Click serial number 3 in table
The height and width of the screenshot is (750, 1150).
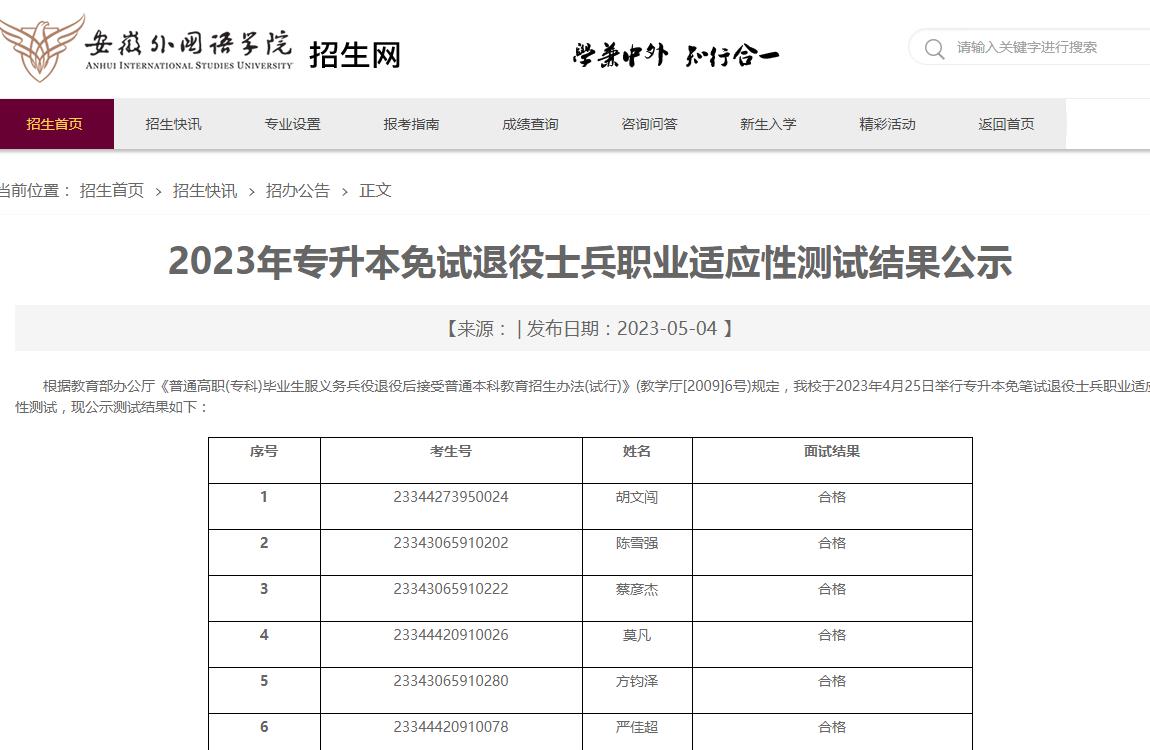pos(264,589)
